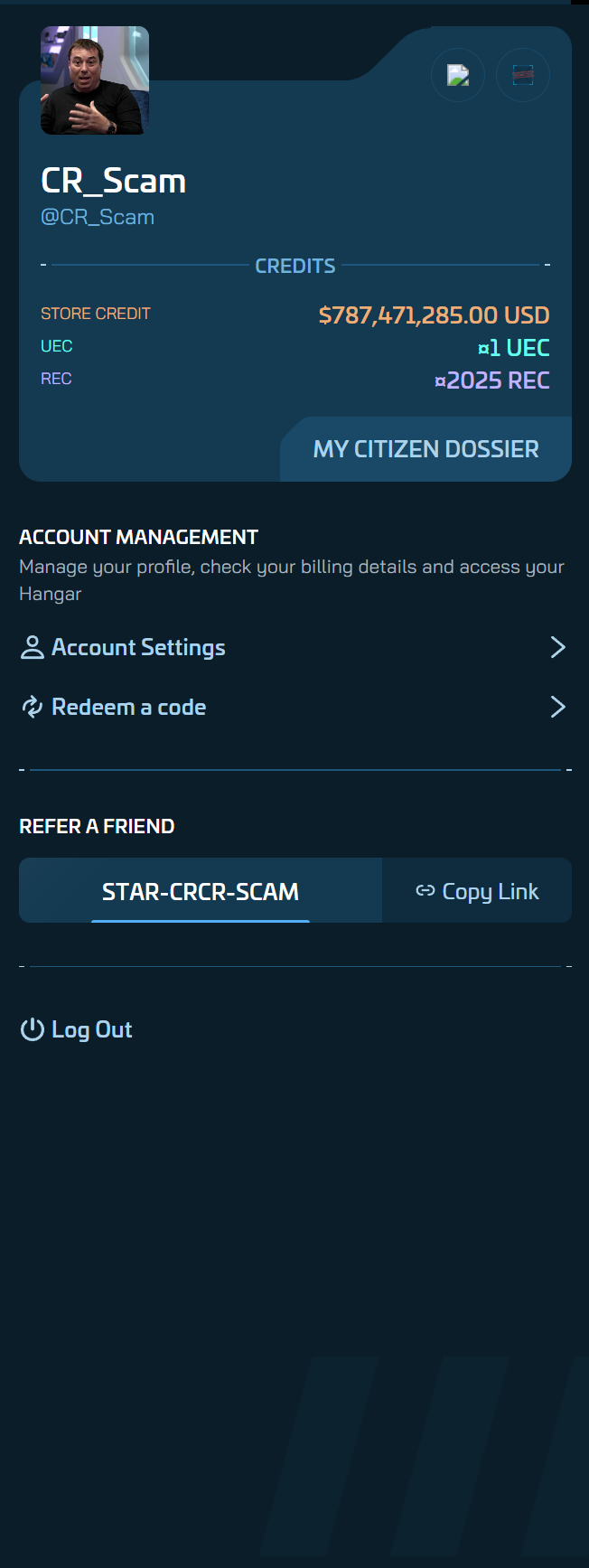The width and height of the screenshot is (589, 1568).
Task: Click the @CR_Scam handle
Action: click(98, 218)
